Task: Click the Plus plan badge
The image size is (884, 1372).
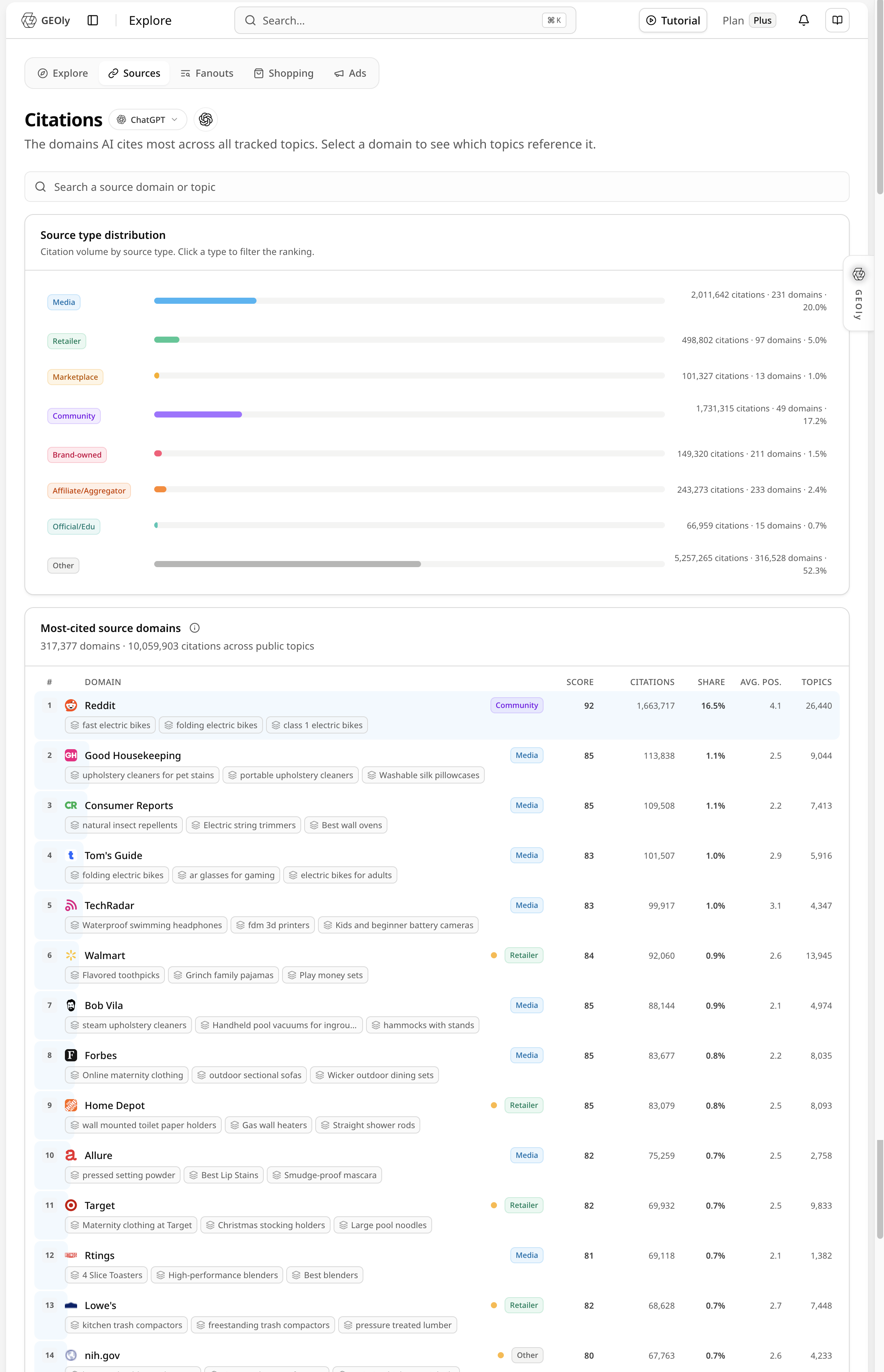Action: (762, 21)
